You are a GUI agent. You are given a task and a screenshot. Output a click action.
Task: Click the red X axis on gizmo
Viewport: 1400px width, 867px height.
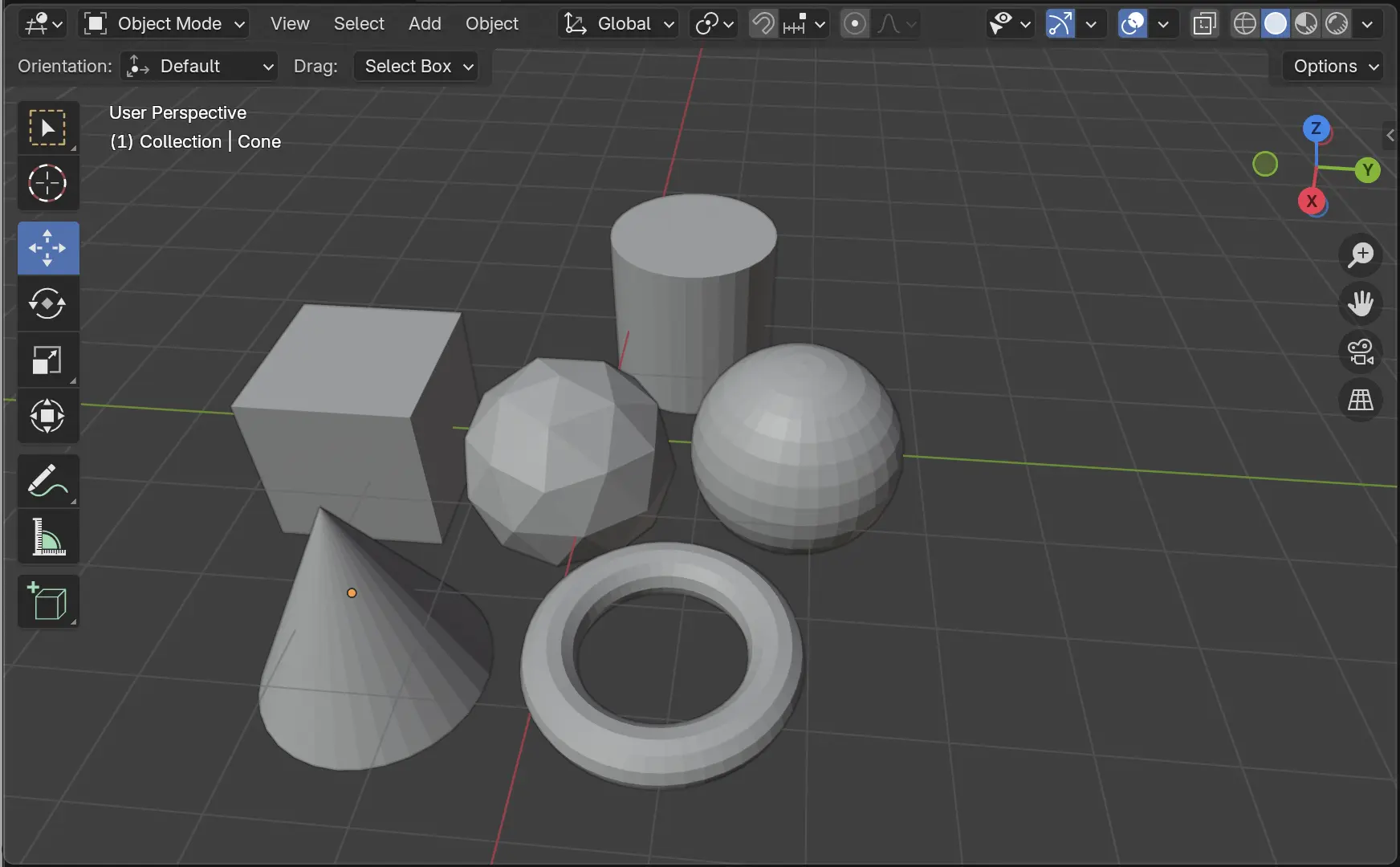pos(1312,201)
